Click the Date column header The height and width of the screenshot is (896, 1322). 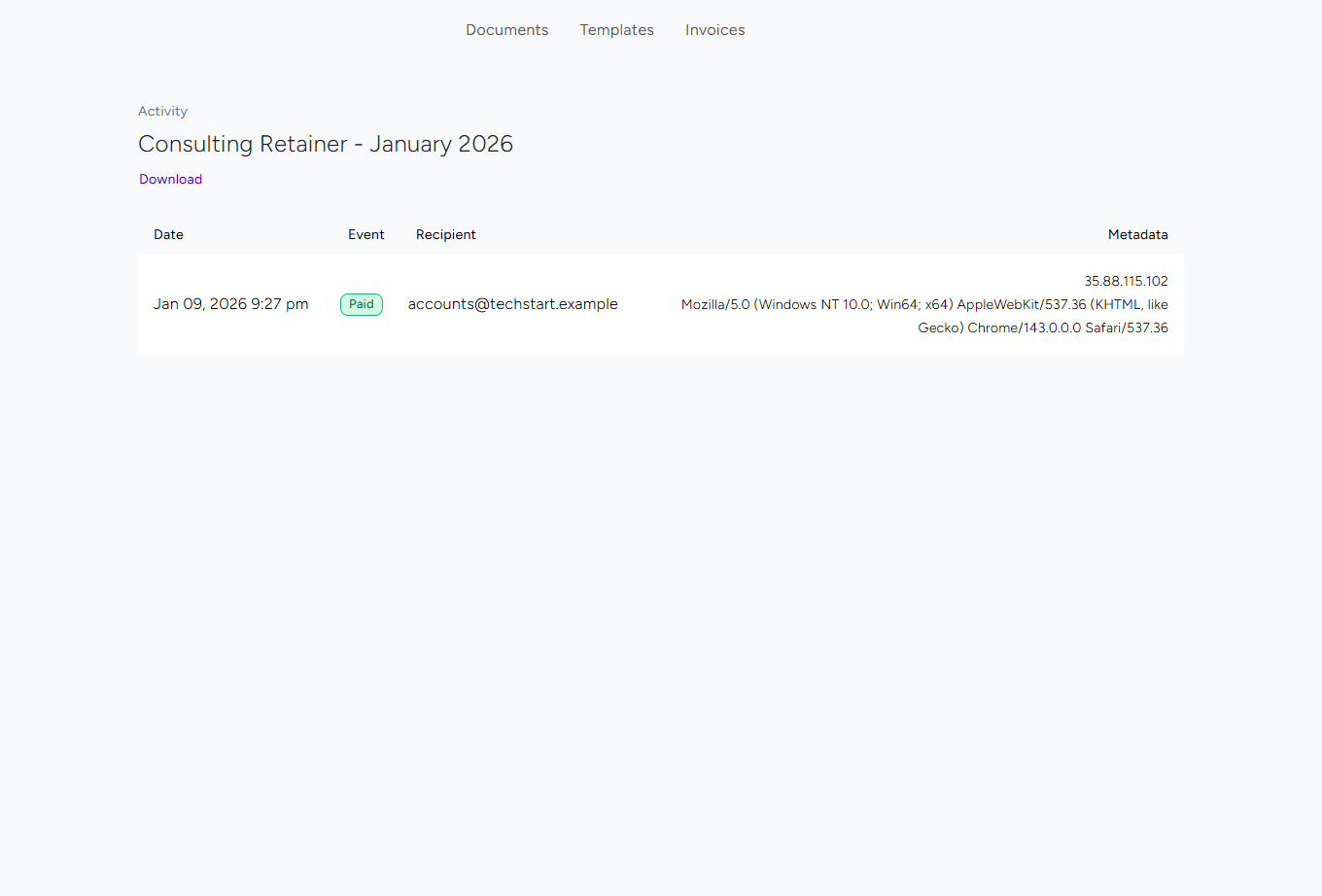[x=168, y=234]
